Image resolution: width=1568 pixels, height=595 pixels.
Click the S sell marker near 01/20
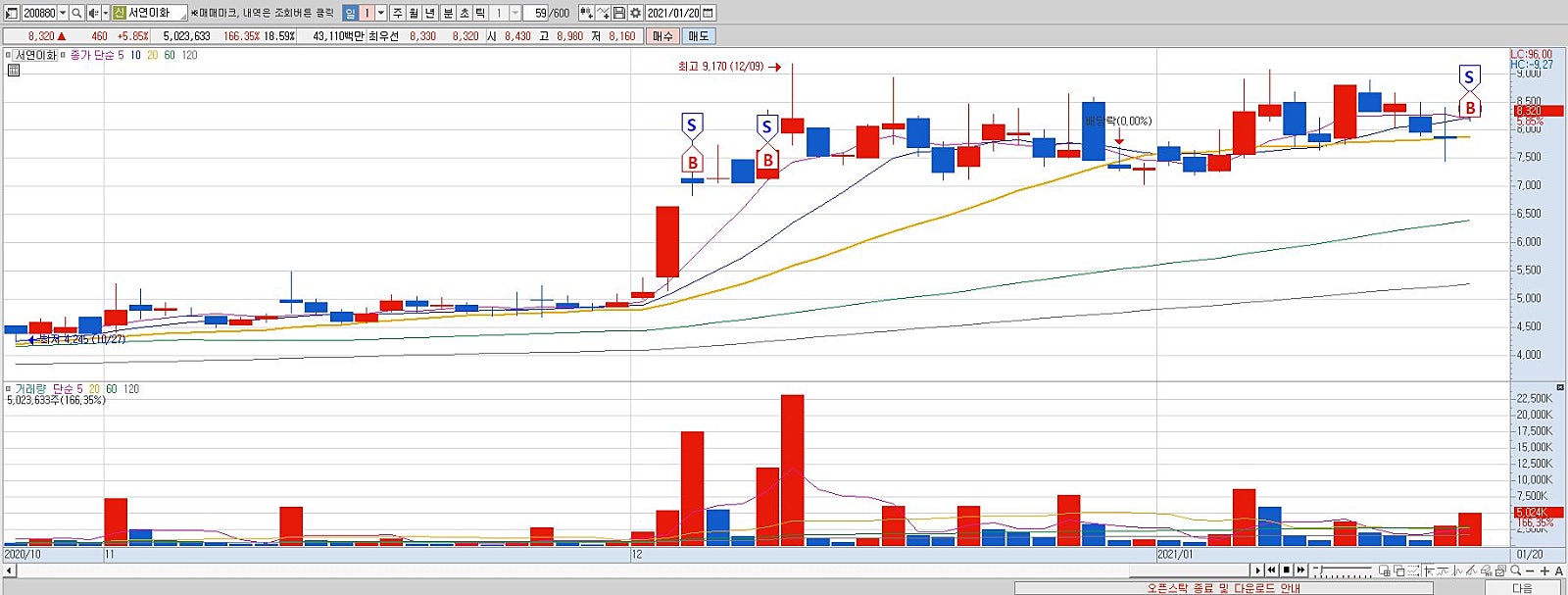pyautogui.click(x=1468, y=76)
